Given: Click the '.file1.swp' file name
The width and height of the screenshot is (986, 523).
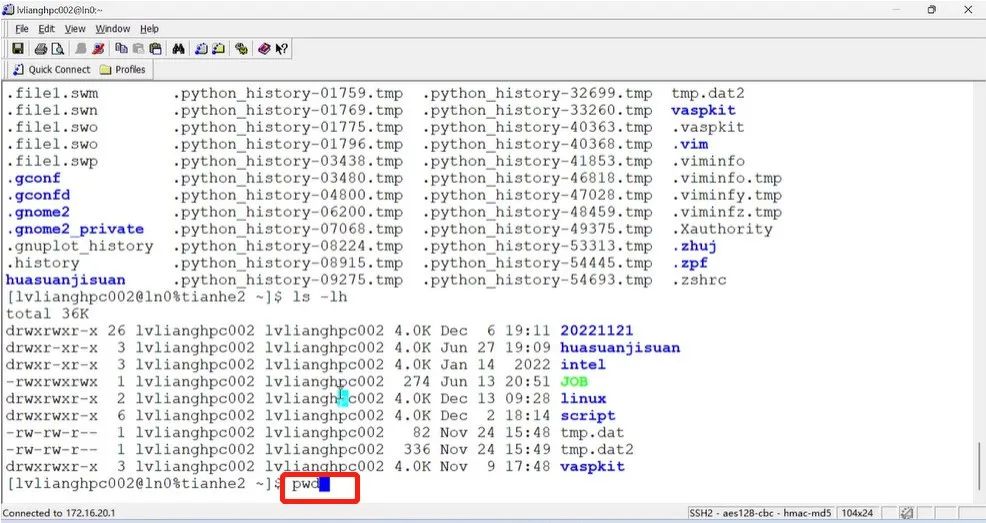Looking at the screenshot, I should pos(52,161).
